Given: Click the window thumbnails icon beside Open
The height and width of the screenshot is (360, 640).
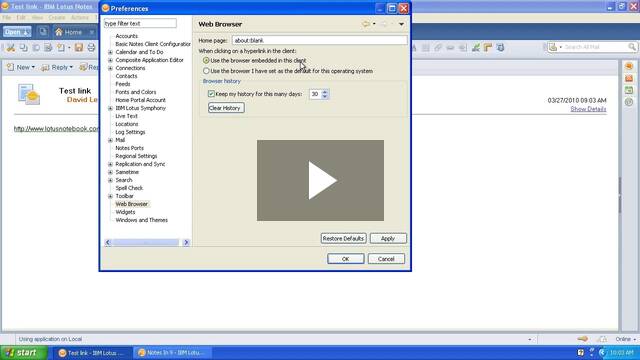Looking at the screenshot, I should coord(43,31).
